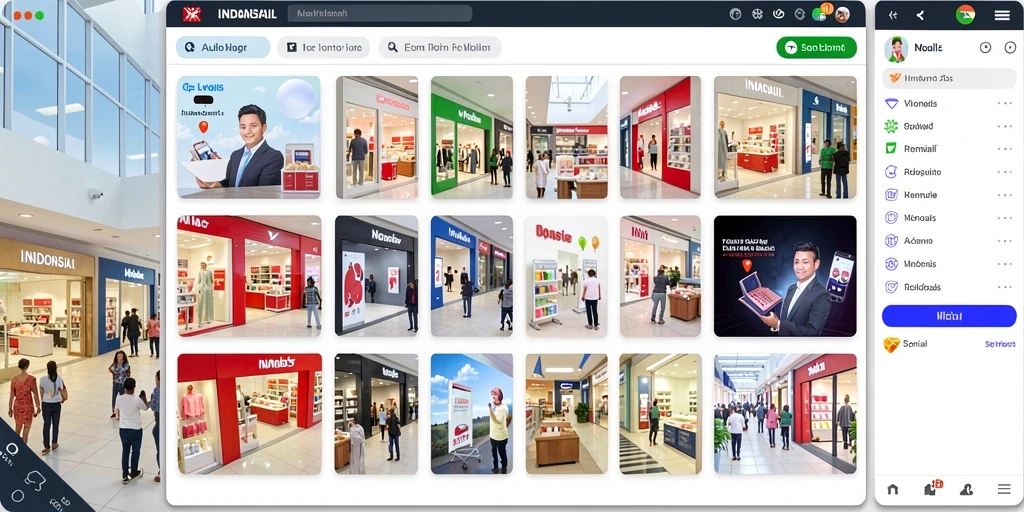Open the user avatar in the top bar
Screen dimensions: 1024x512
point(842,14)
